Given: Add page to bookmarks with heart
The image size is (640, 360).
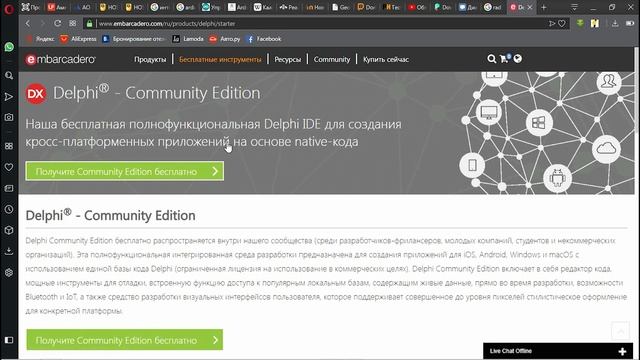Looking at the screenshot, I should 562,24.
